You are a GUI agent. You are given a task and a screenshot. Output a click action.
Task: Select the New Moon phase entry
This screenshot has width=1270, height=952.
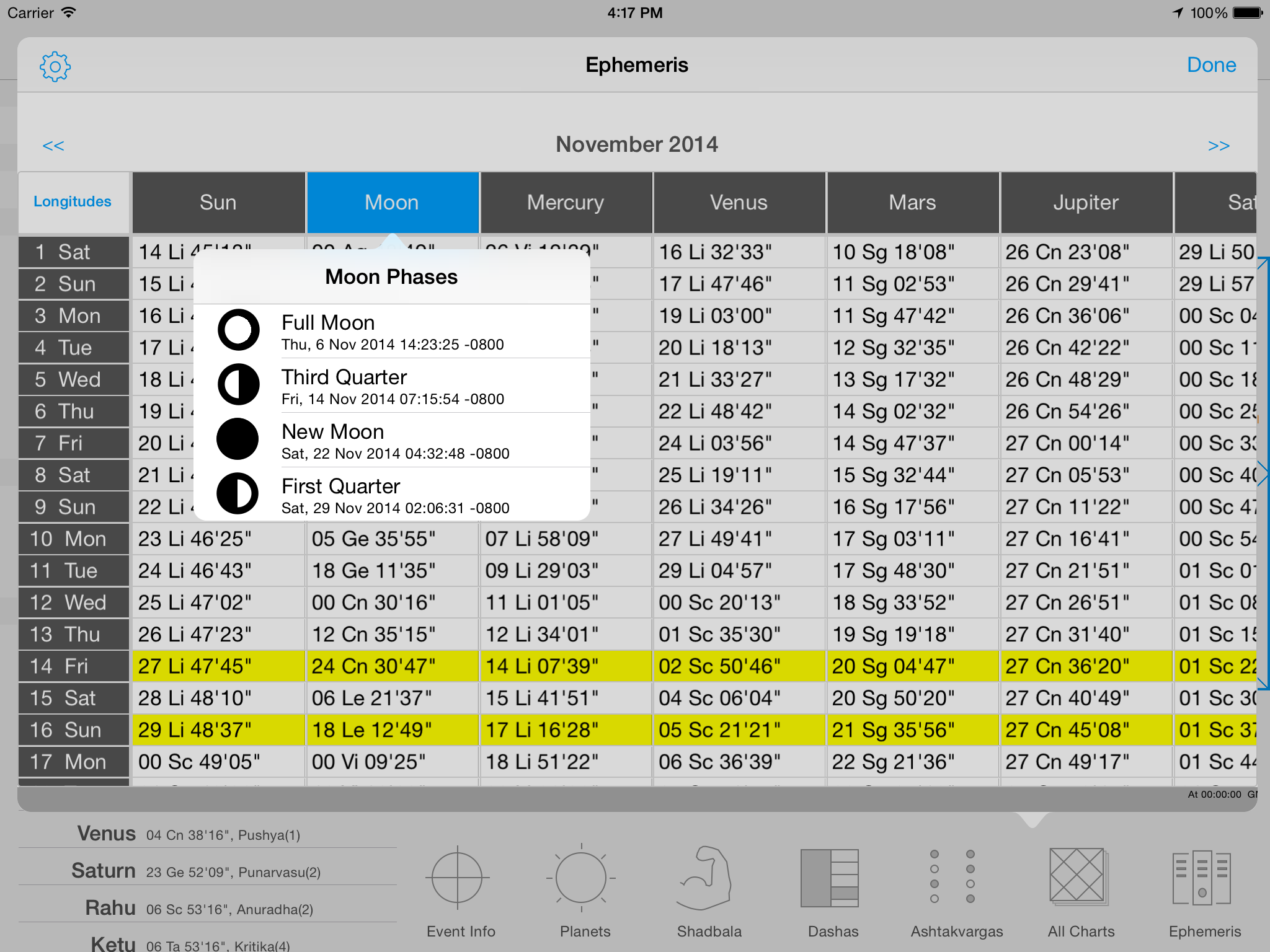pyautogui.click(x=392, y=440)
